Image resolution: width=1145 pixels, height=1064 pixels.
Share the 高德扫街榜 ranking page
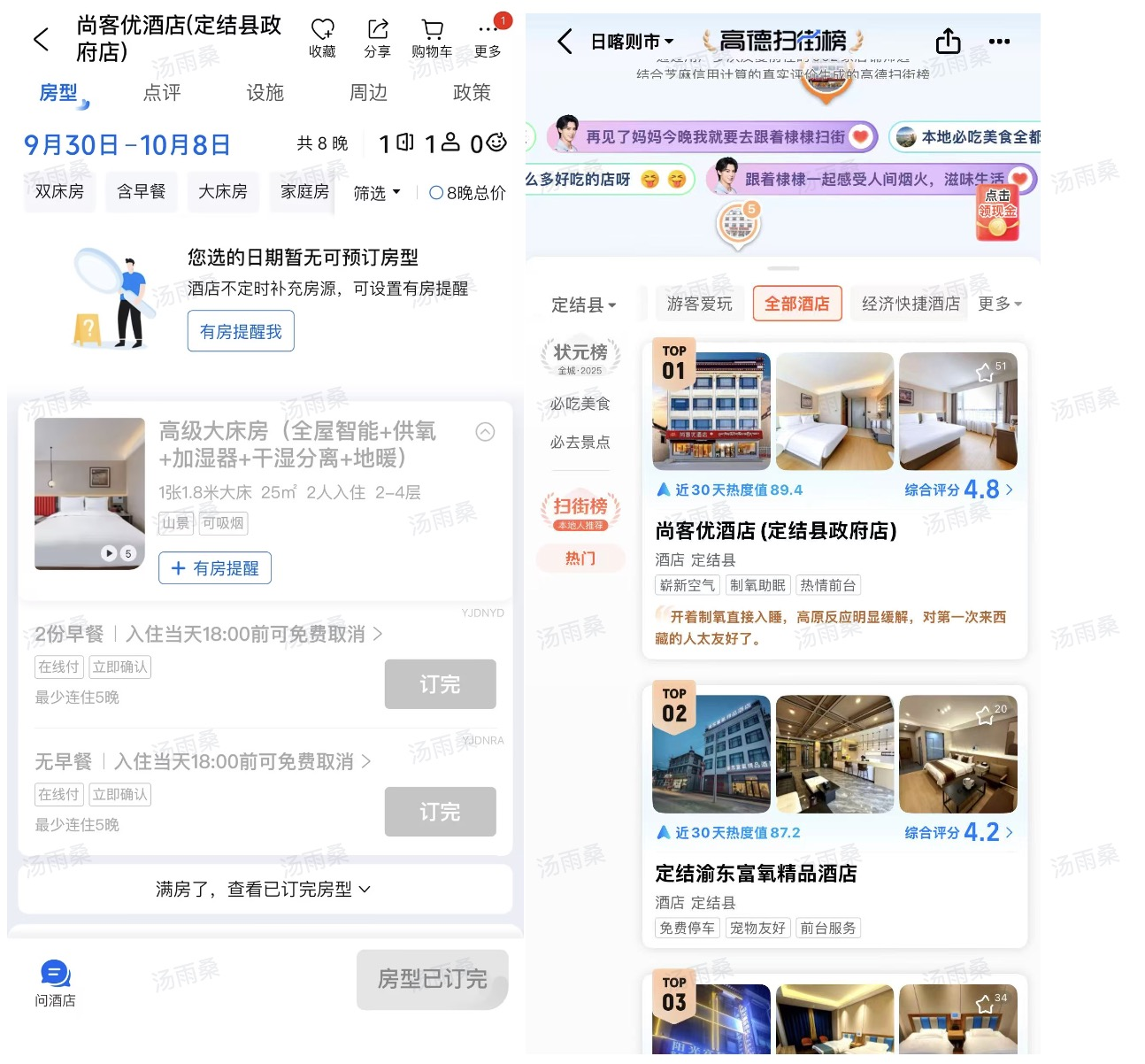(x=948, y=41)
